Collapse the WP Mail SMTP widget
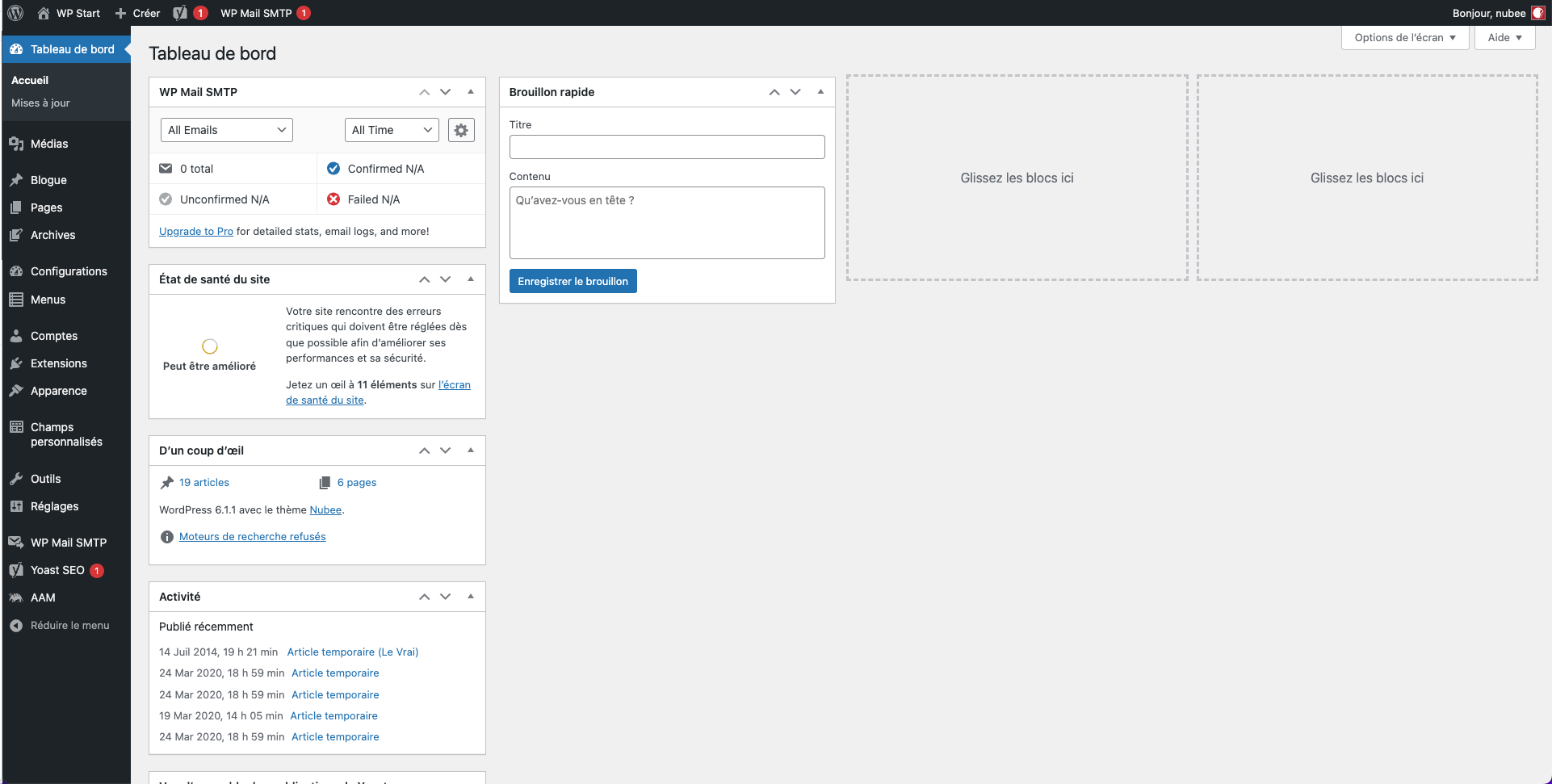This screenshot has height=784, width=1552. click(x=471, y=92)
